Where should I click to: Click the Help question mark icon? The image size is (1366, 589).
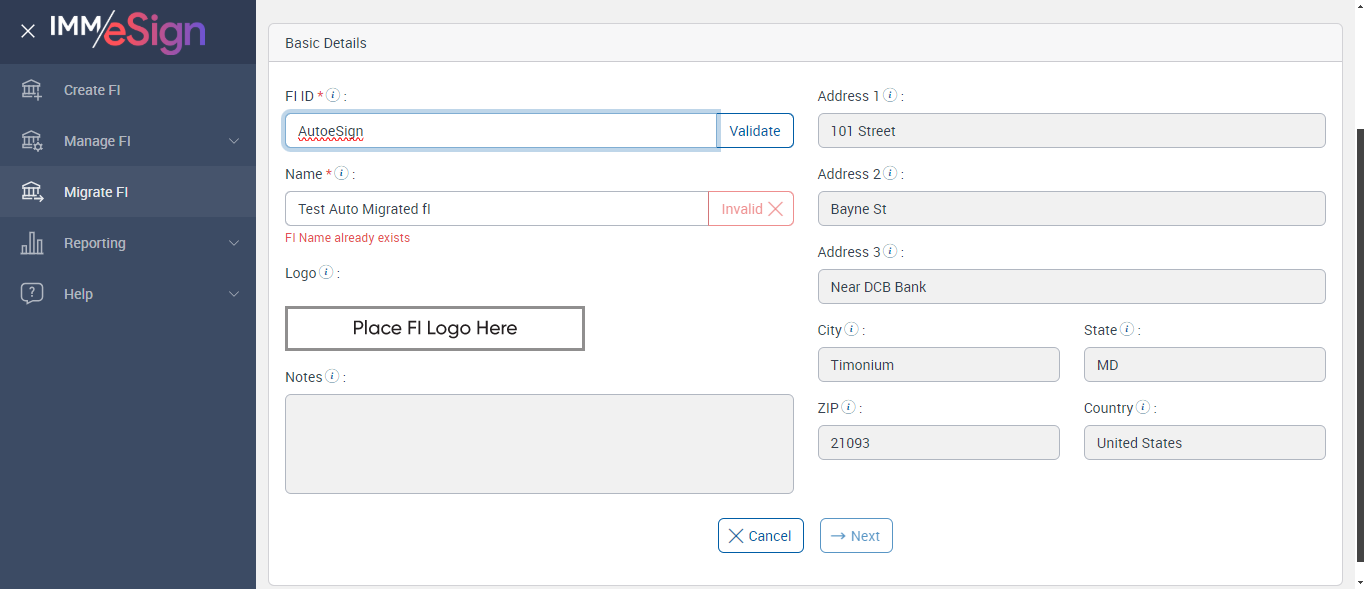coord(32,294)
